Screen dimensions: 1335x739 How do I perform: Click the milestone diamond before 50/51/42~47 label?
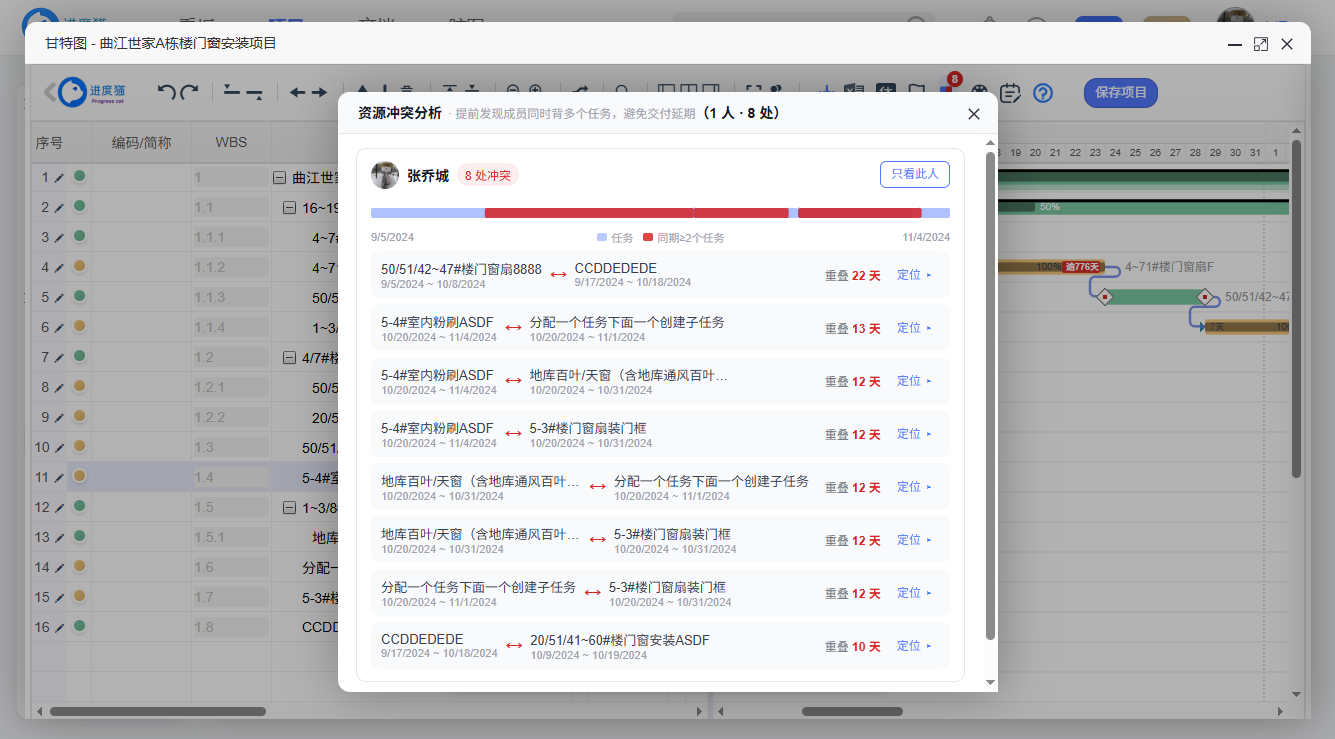pyautogui.click(x=1205, y=297)
